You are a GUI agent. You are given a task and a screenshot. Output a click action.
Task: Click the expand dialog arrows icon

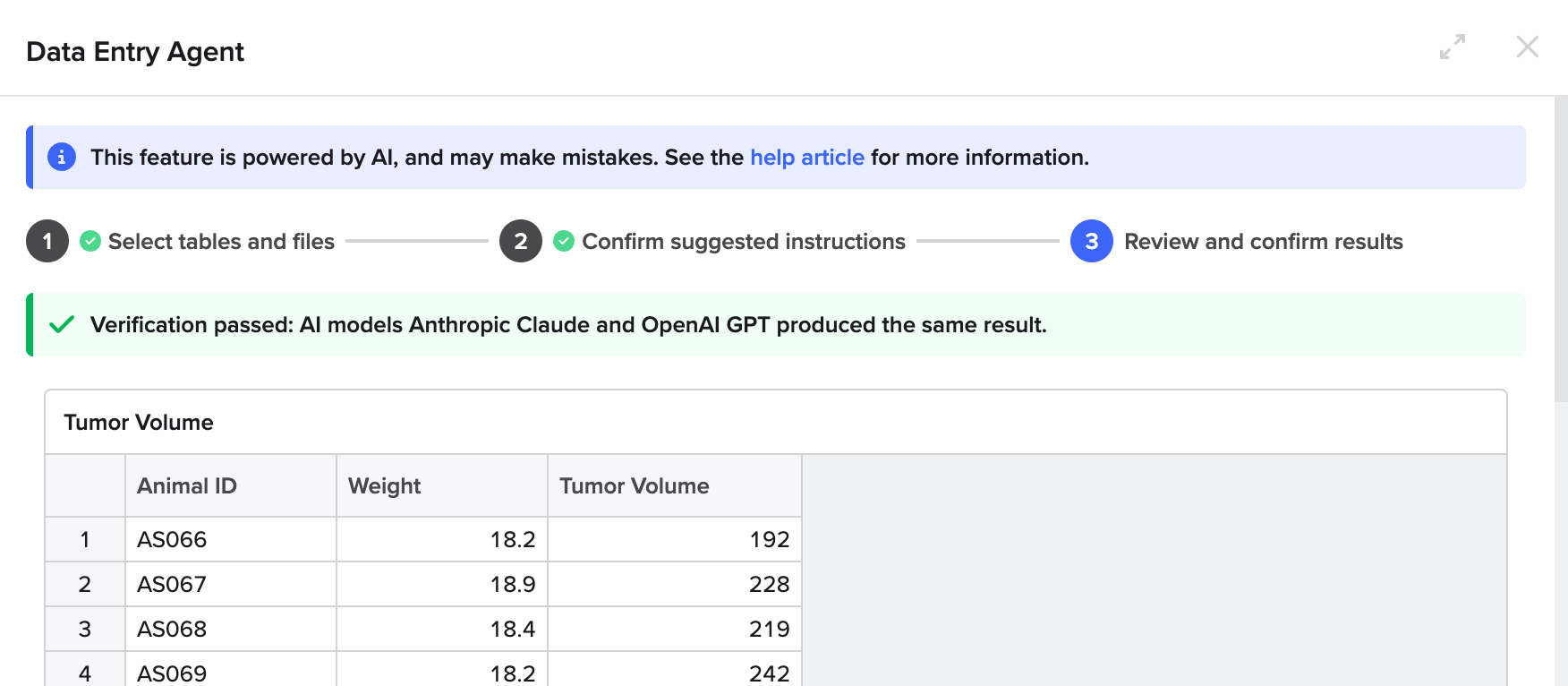1452,47
